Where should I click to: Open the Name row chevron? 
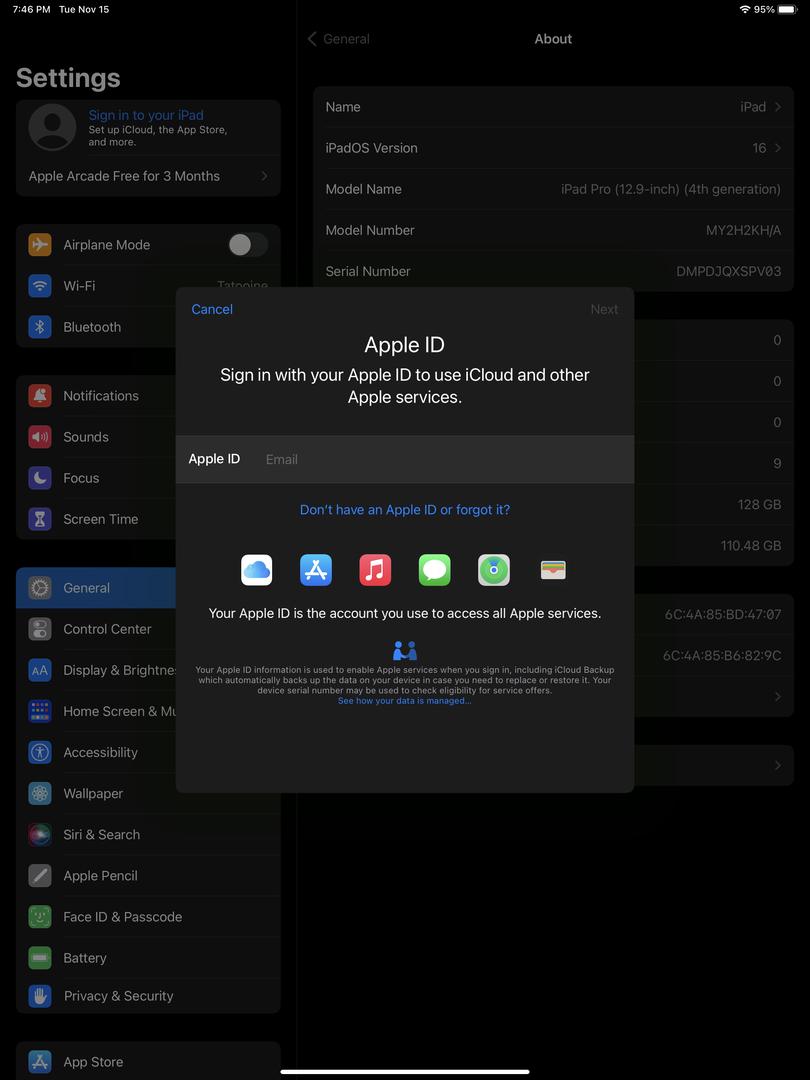(x=778, y=107)
